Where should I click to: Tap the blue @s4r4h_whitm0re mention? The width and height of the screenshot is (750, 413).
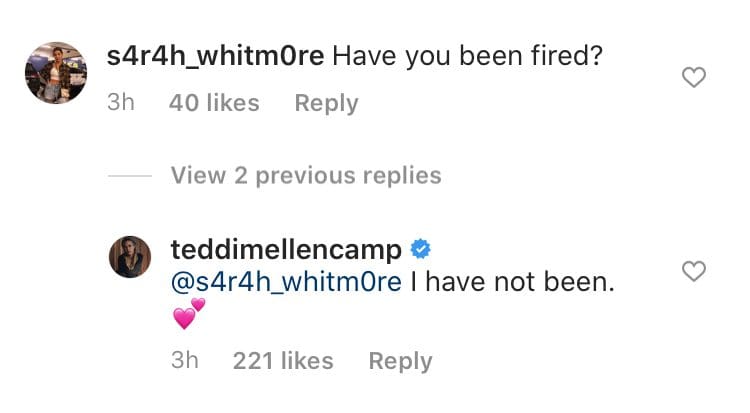286,283
